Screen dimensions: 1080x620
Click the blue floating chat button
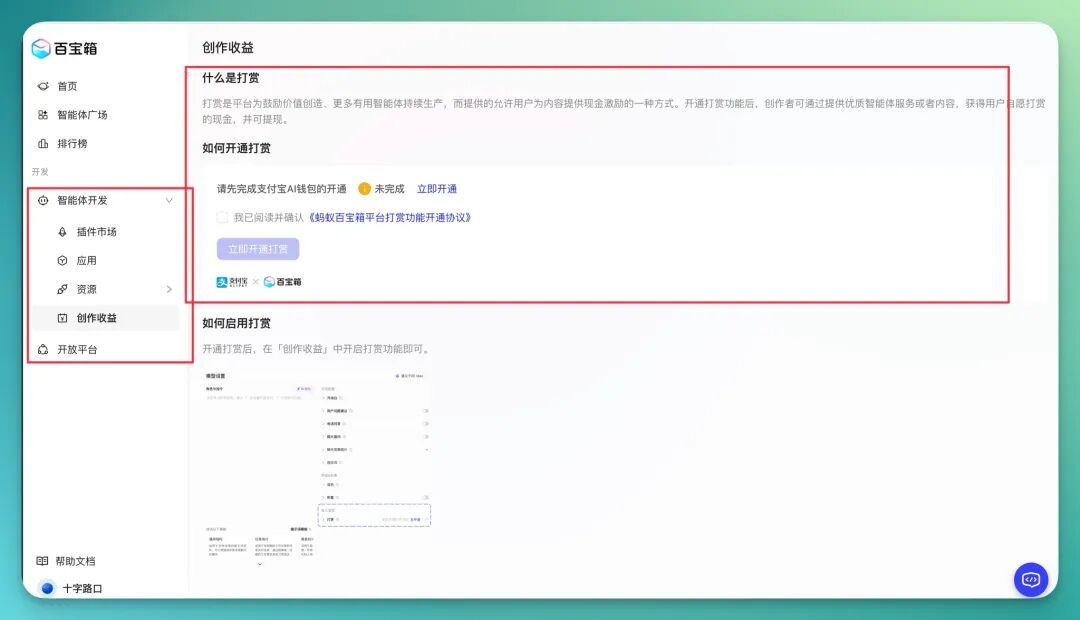(1031, 580)
